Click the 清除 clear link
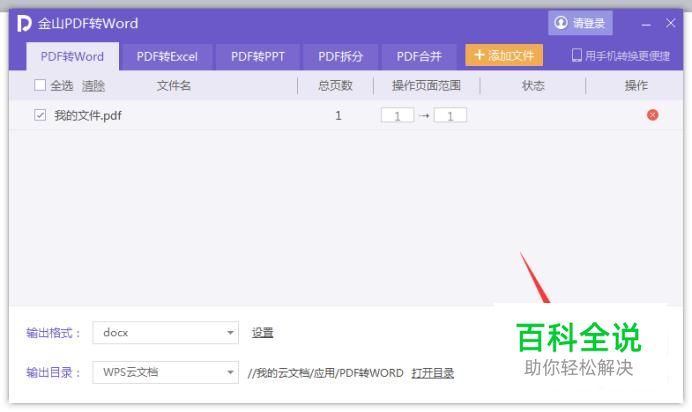This screenshot has height=412, width=692. pos(93,86)
